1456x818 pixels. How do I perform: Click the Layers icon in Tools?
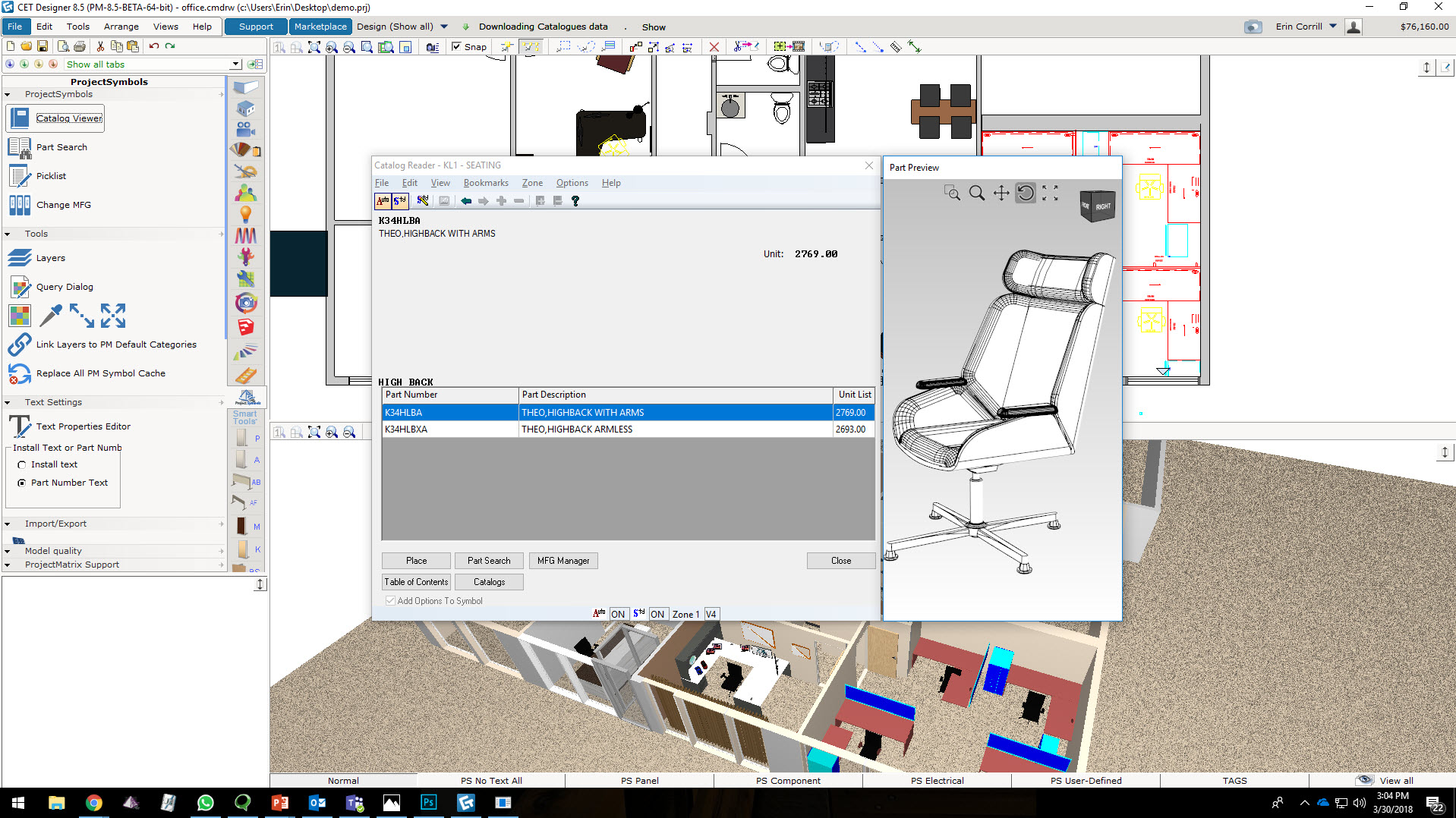20,258
